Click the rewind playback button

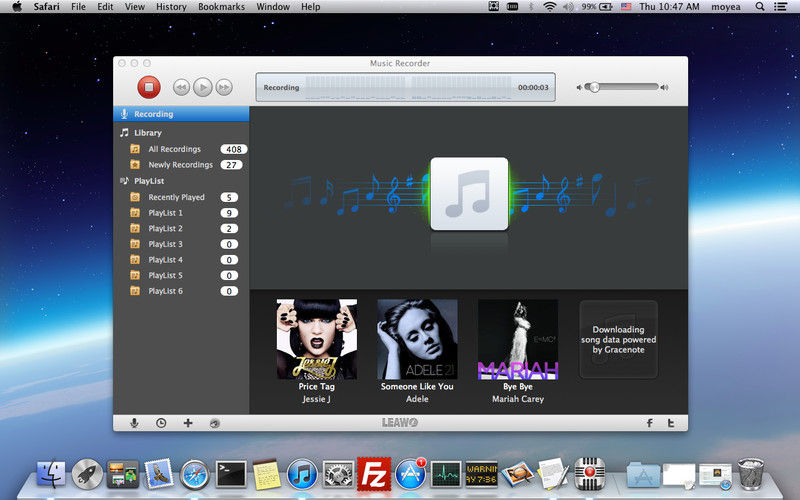coord(181,88)
